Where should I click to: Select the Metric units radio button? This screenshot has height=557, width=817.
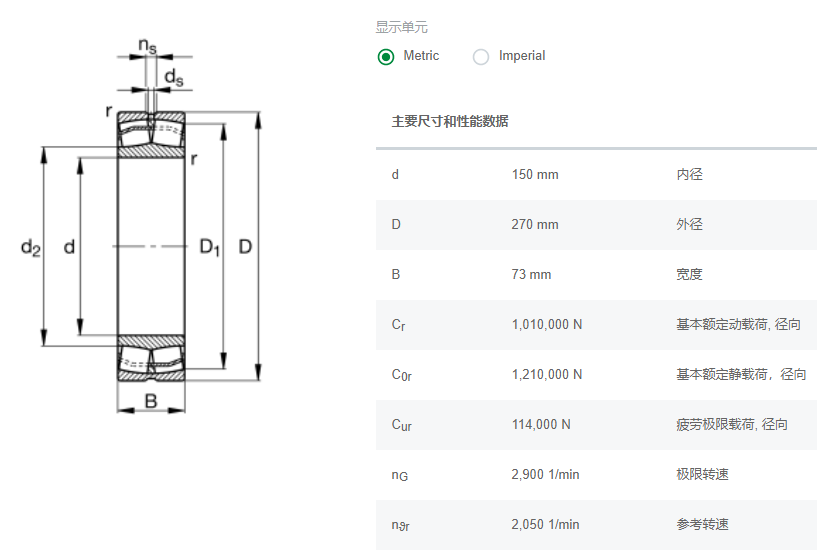(x=386, y=56)
